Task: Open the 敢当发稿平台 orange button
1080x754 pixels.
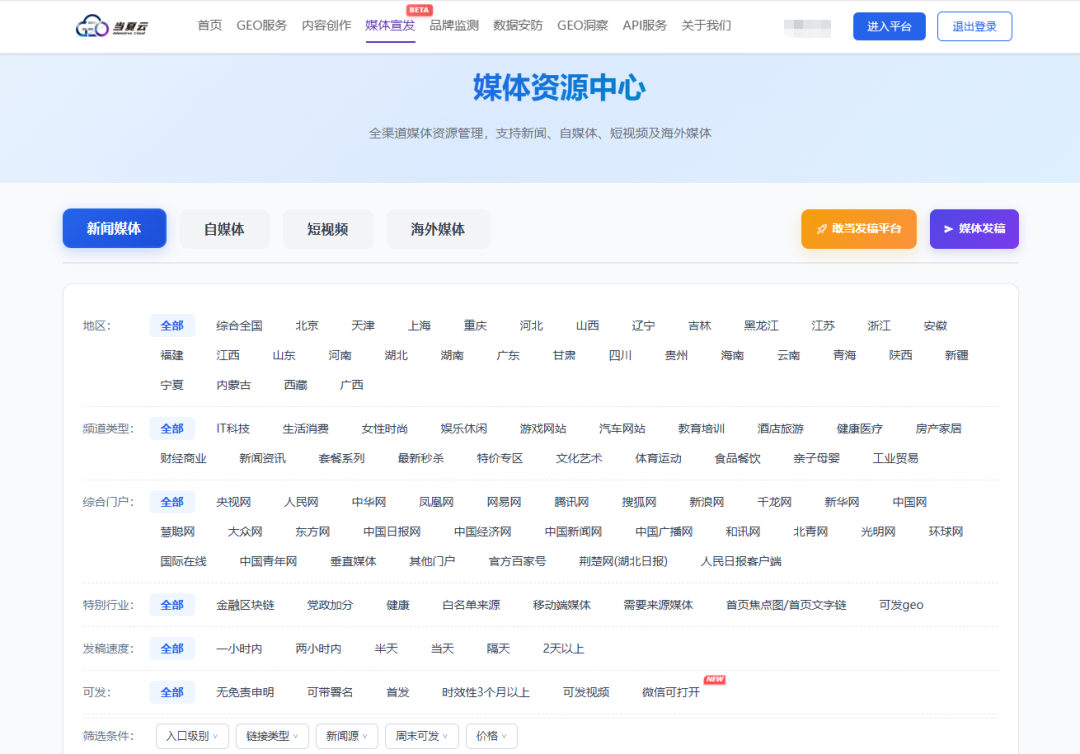Action: 858,229
